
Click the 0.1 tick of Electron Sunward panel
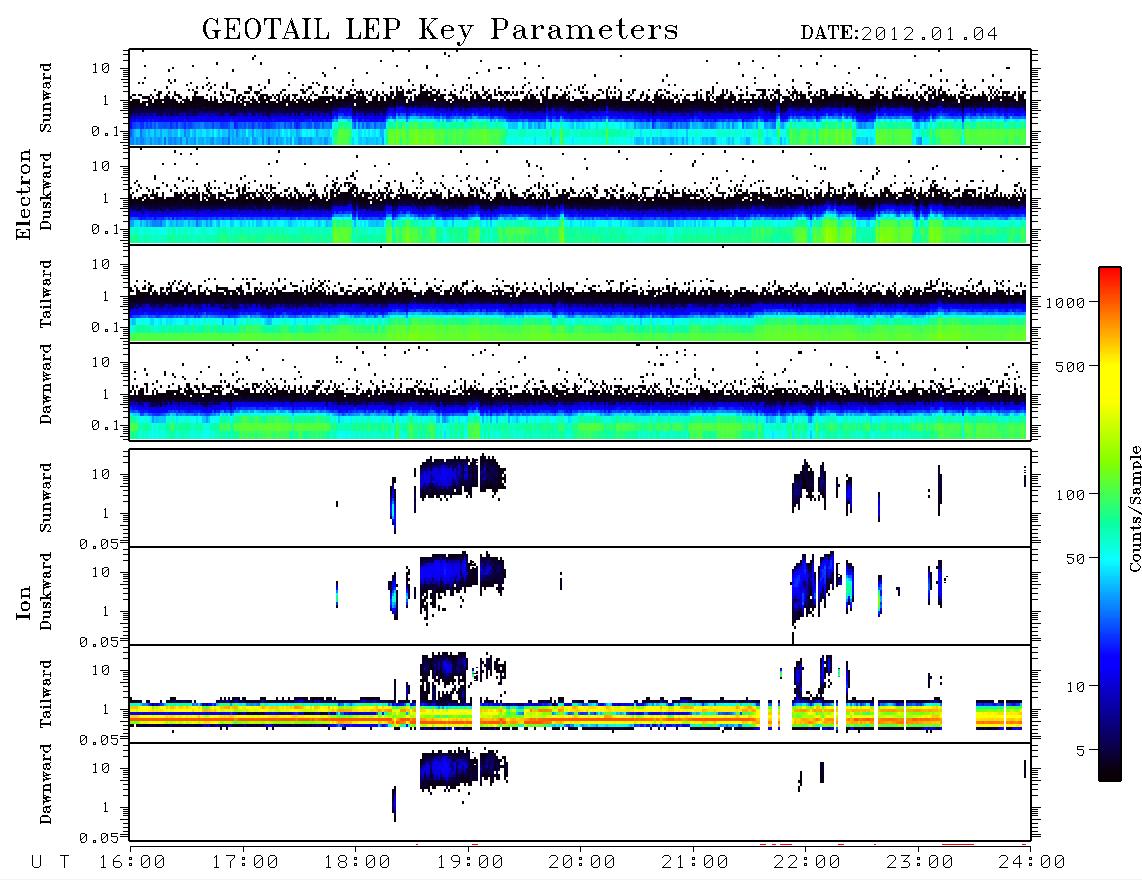[x=106, y=131]
